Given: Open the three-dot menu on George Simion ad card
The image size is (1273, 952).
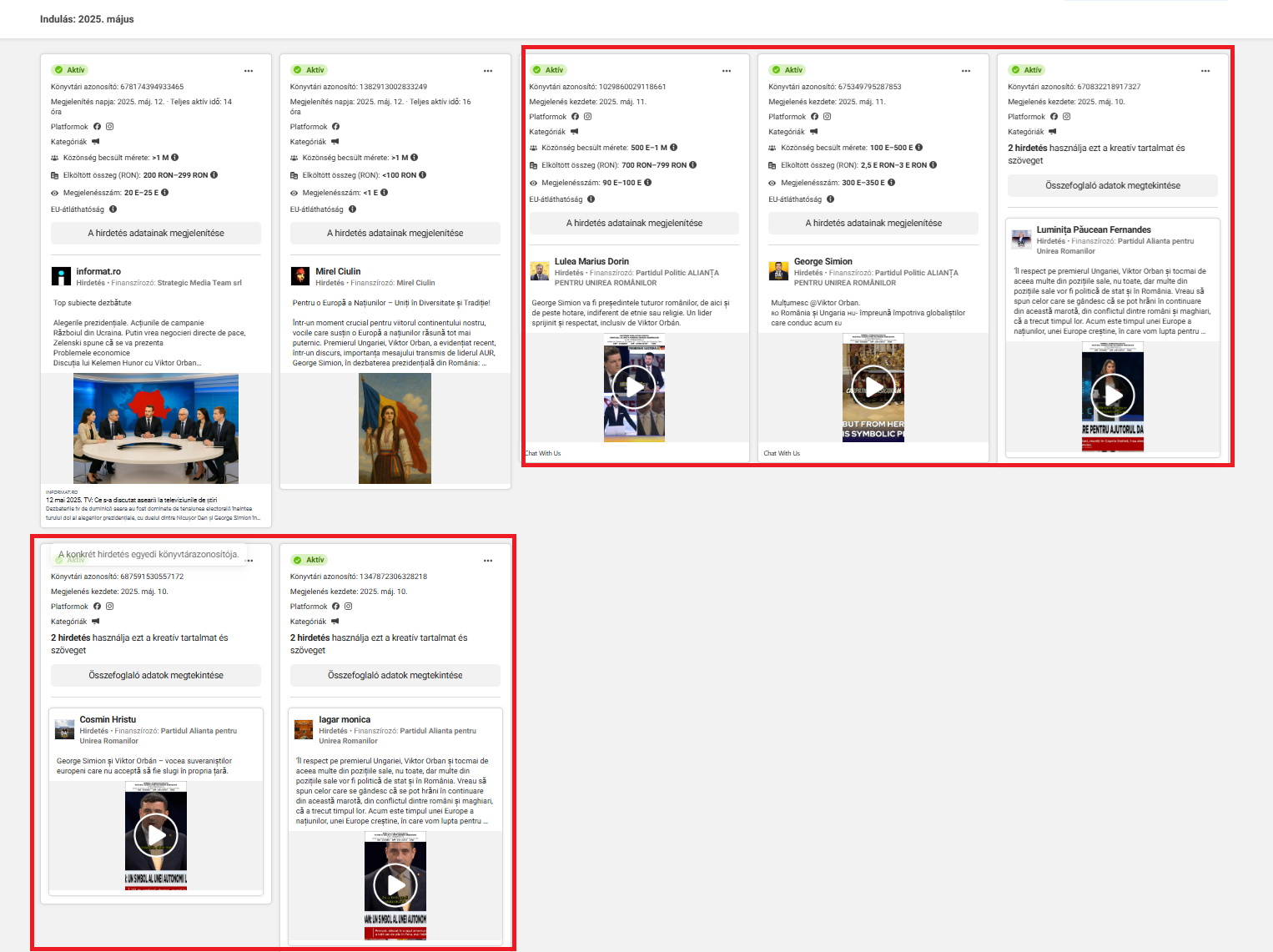Looking at the screenshot, I should point(966,71).
